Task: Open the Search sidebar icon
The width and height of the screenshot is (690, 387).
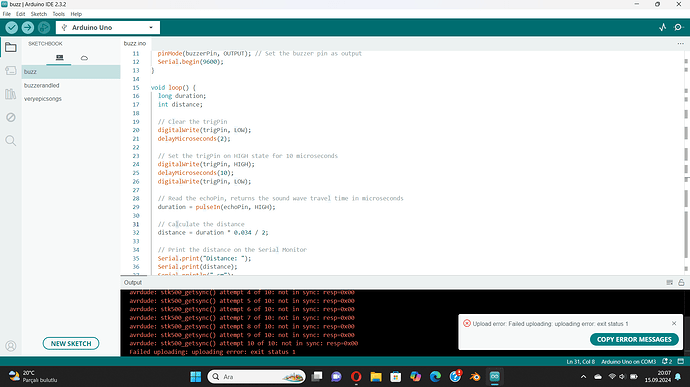Action: pos(11,140)
